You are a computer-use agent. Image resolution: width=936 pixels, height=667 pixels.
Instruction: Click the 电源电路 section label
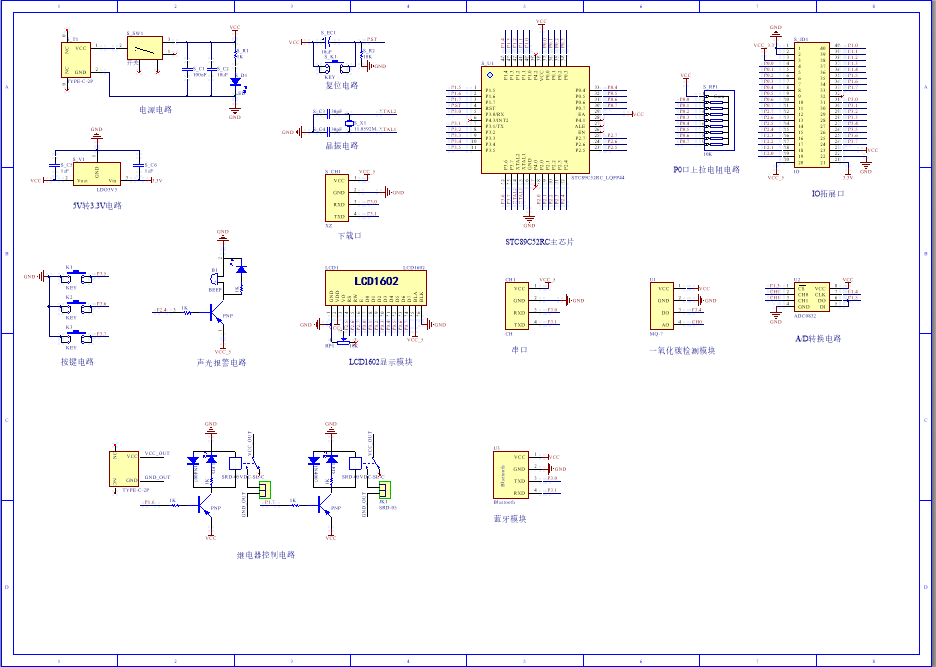[x=155, y=110]
